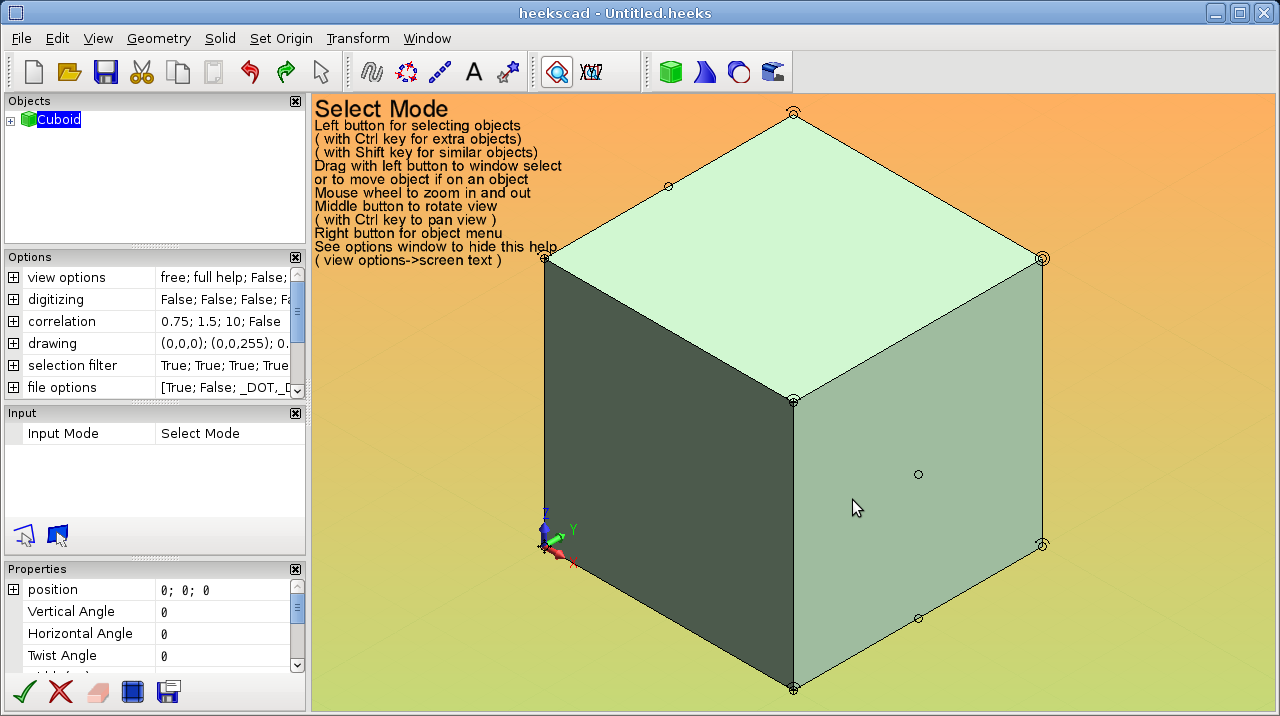Cancel property changes with the red X

point(60,691)
